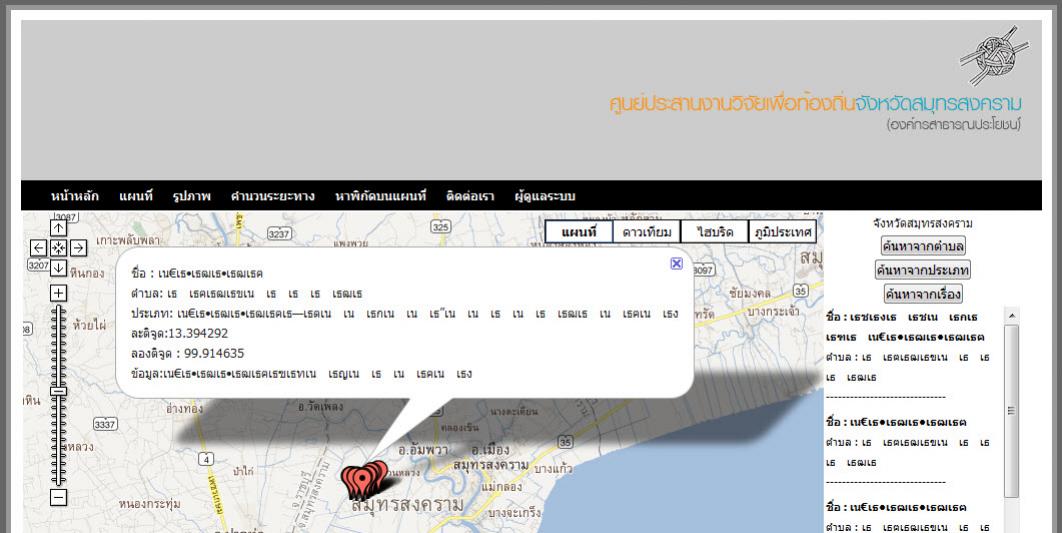The width and height of the screenshot is (1062, 533).
Task: Switch map view to แผนที่
Action: [579, 232]
